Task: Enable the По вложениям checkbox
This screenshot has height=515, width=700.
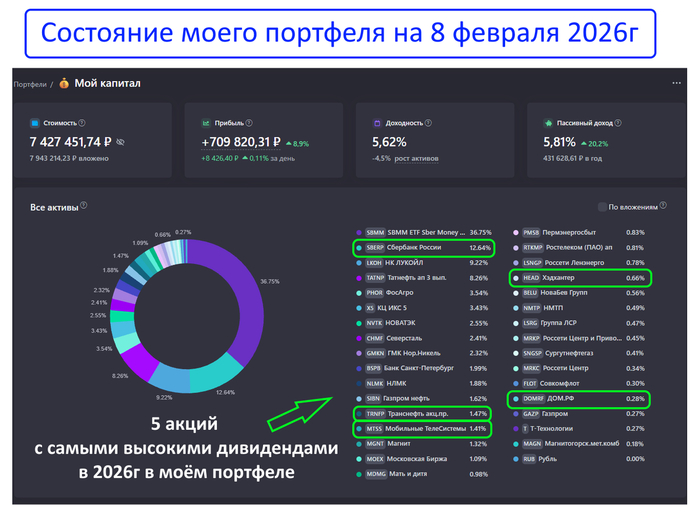Action: coord(602,207)
